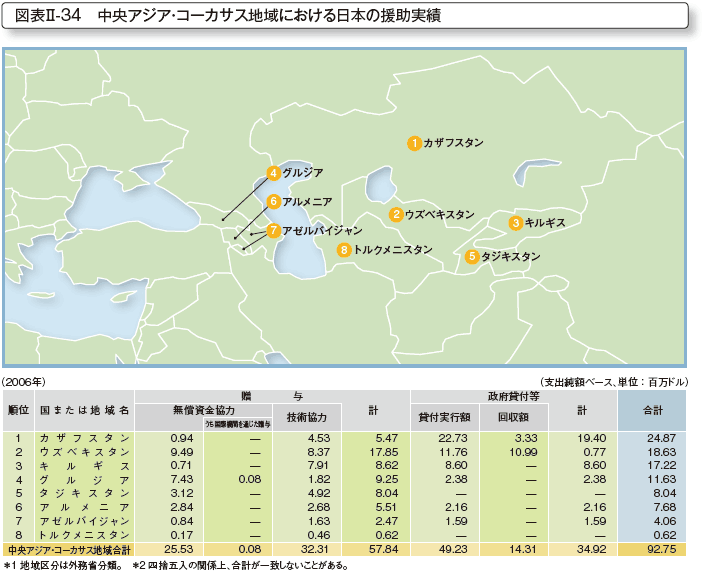Click the カザフスタン row name in table
704x571 pixels.
(84, 439)
